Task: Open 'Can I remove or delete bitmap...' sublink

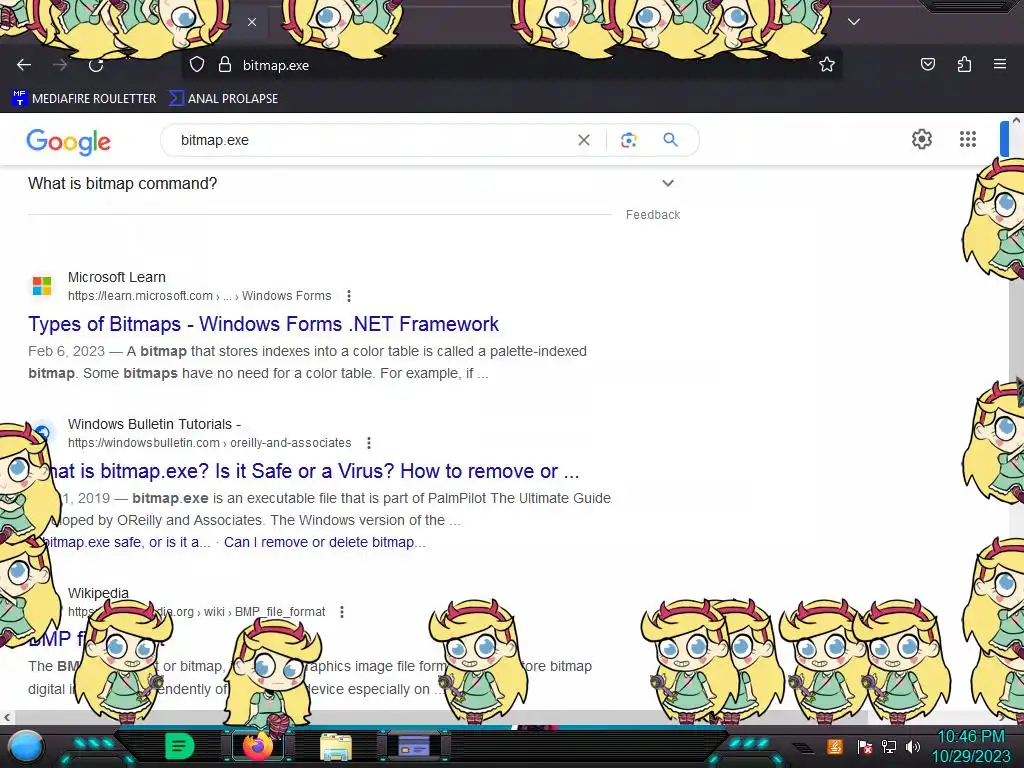Action: pyautogui.click(x=325, y=542)
